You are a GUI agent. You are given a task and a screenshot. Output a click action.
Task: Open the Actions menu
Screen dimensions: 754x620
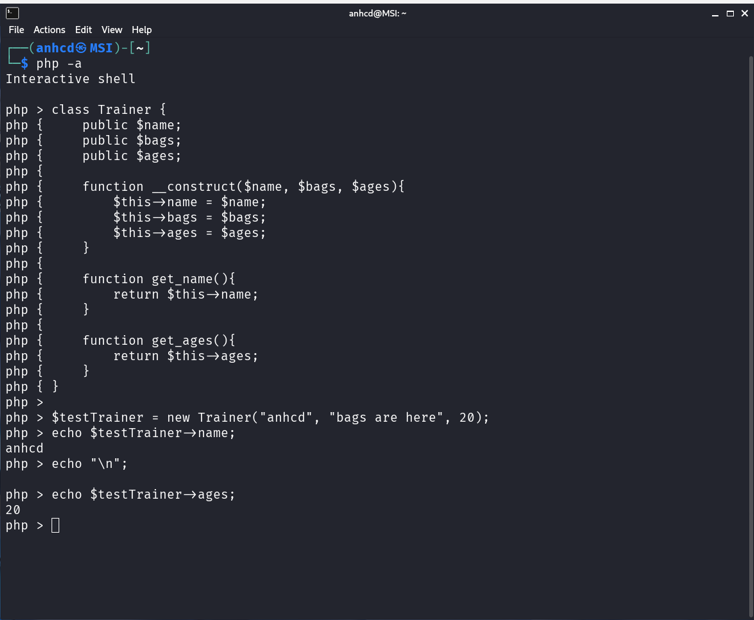coord(49,30)
